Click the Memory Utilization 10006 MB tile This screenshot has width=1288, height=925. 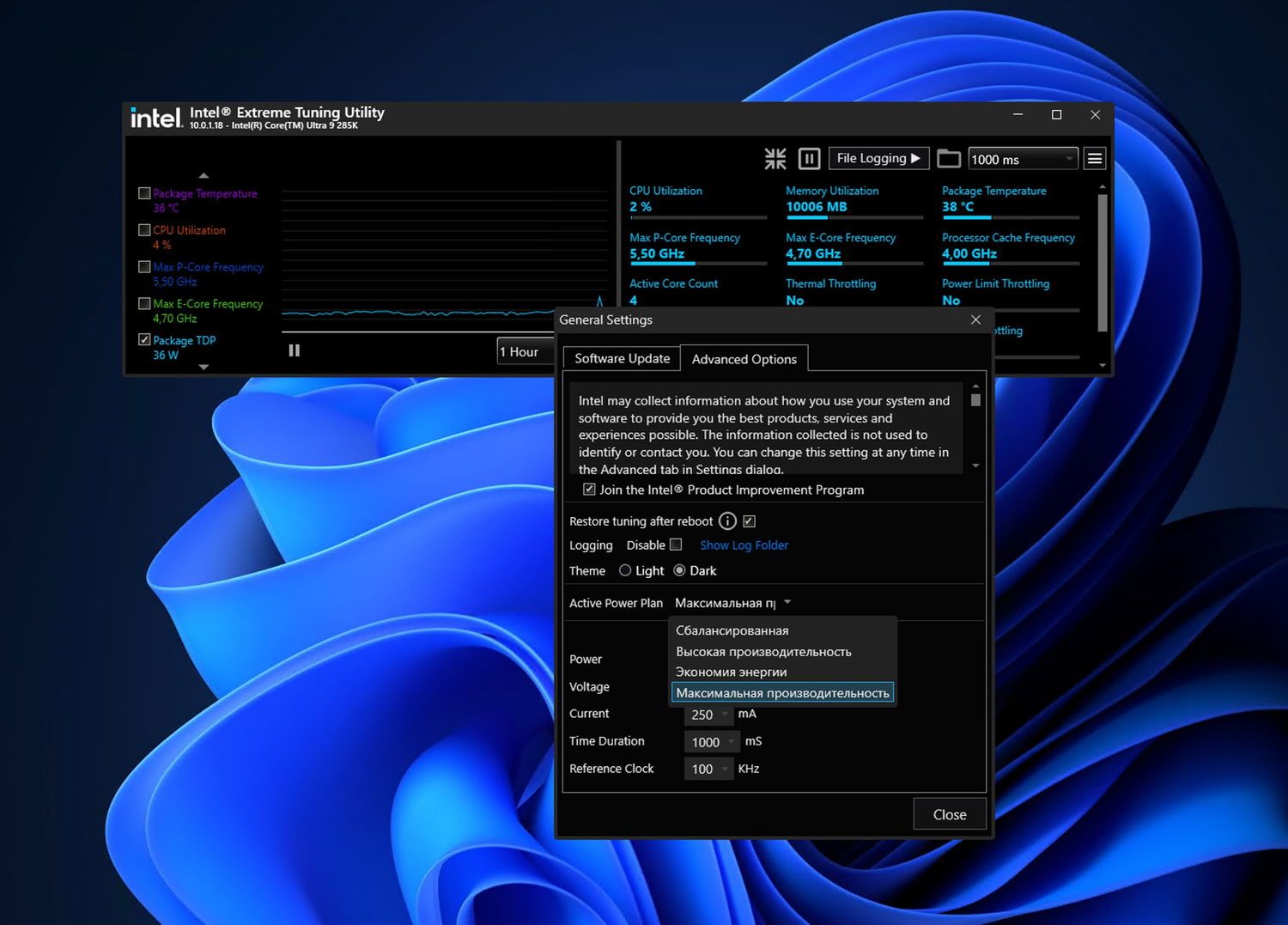tap(854, 201)
